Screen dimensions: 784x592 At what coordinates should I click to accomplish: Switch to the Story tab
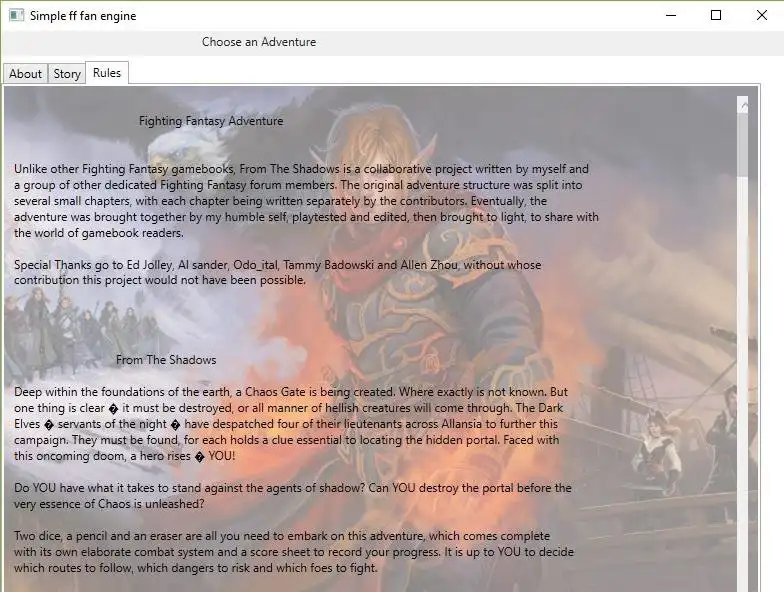pyautogui.click(x=67, y=74)
